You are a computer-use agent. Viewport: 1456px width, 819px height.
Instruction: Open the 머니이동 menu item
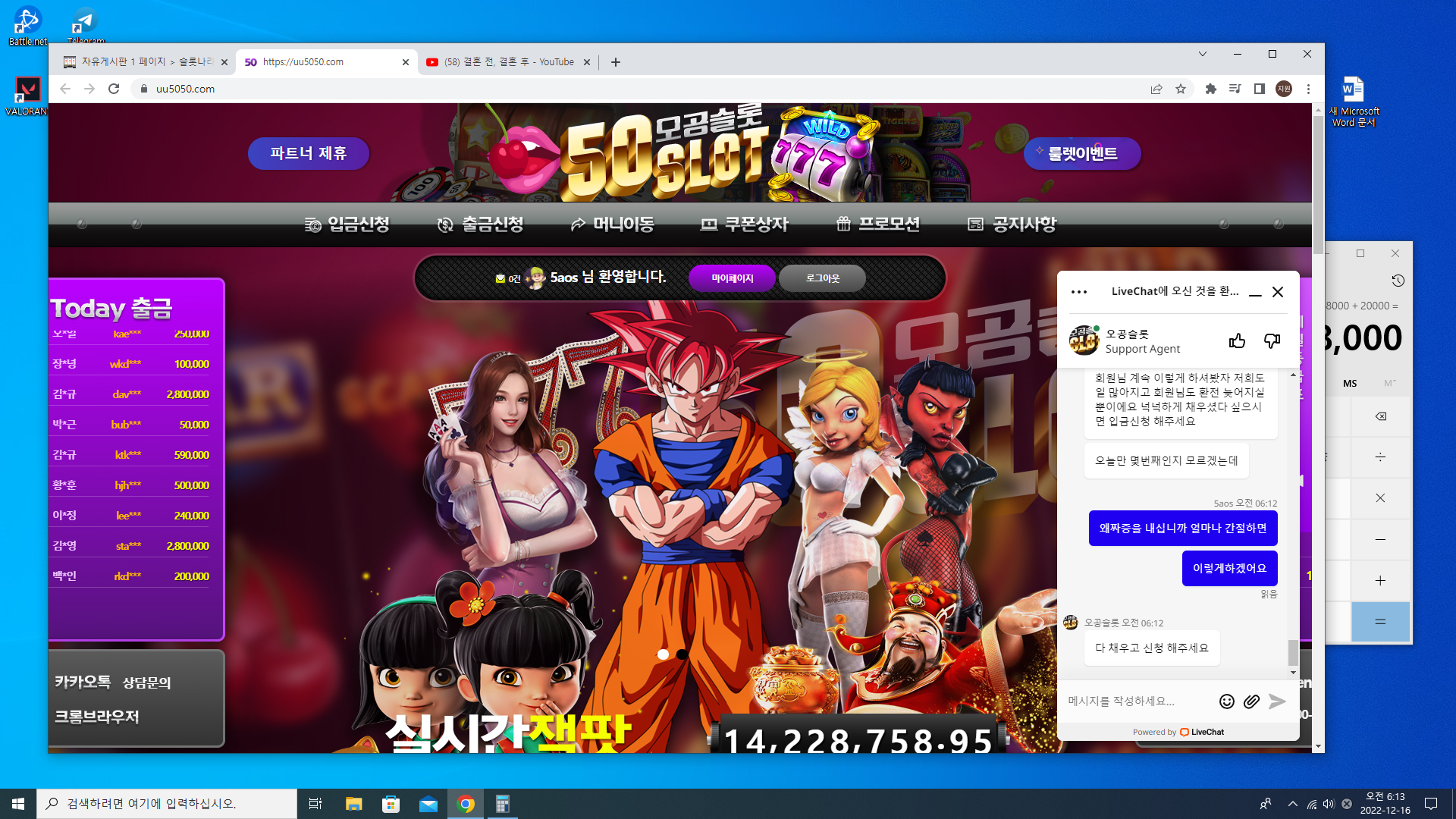612,224
